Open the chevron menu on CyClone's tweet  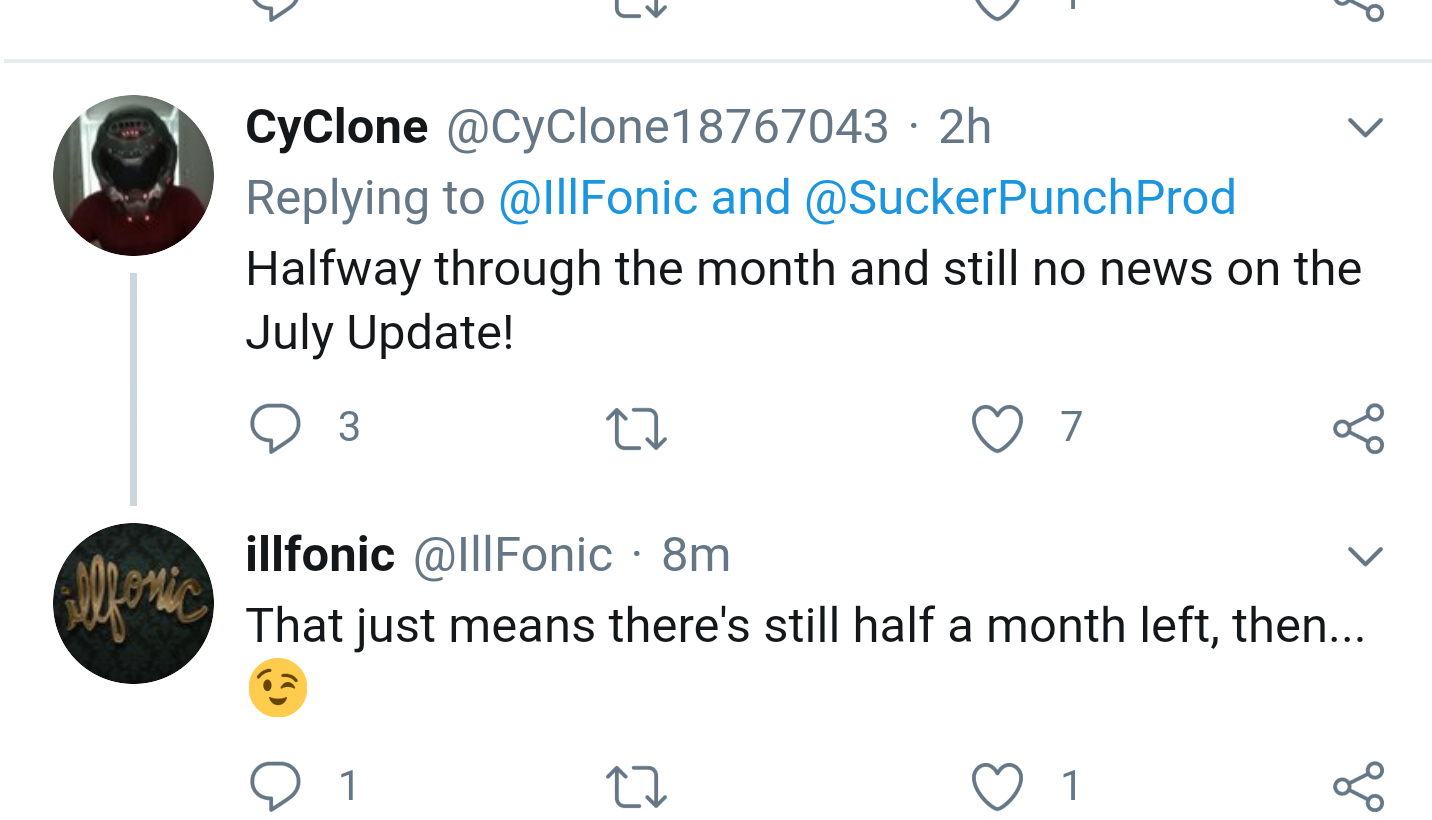tap(1365, 128)
